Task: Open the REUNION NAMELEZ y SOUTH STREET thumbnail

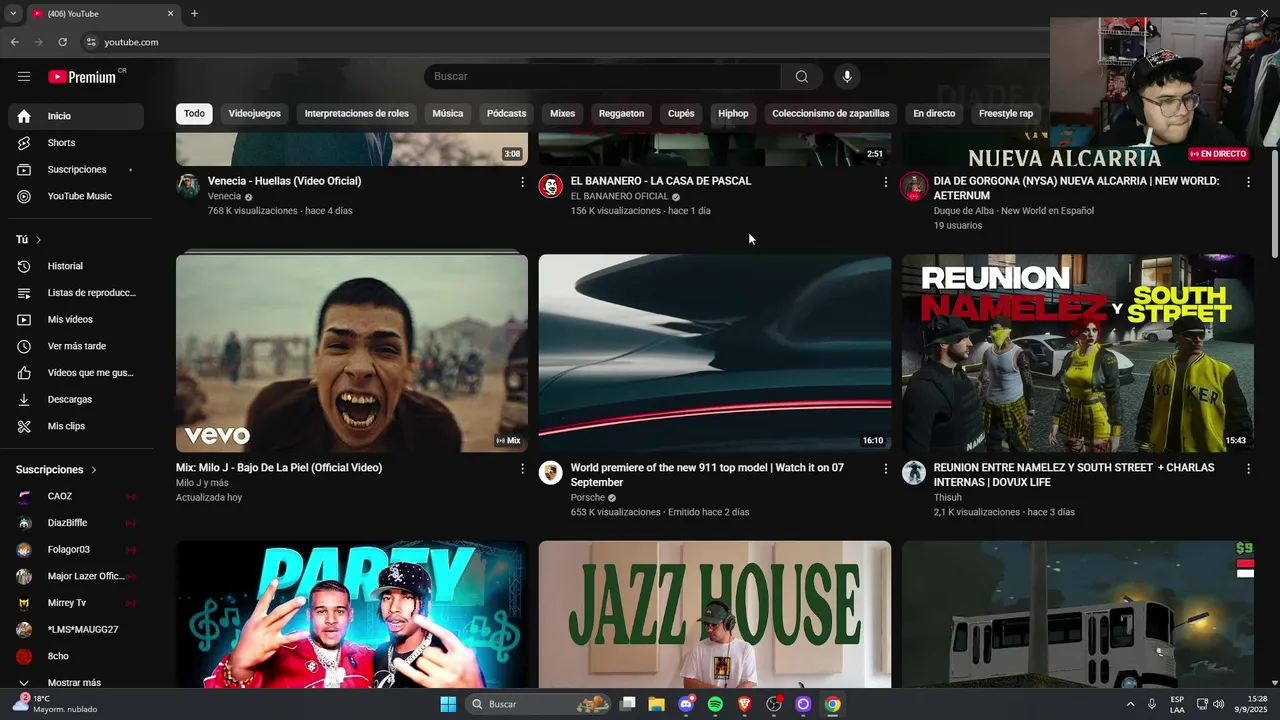Action: (x=1078, y=353)
